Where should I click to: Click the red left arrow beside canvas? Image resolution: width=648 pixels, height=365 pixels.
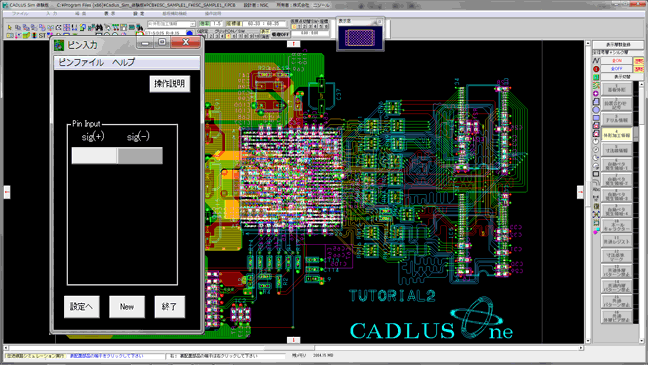7,192
